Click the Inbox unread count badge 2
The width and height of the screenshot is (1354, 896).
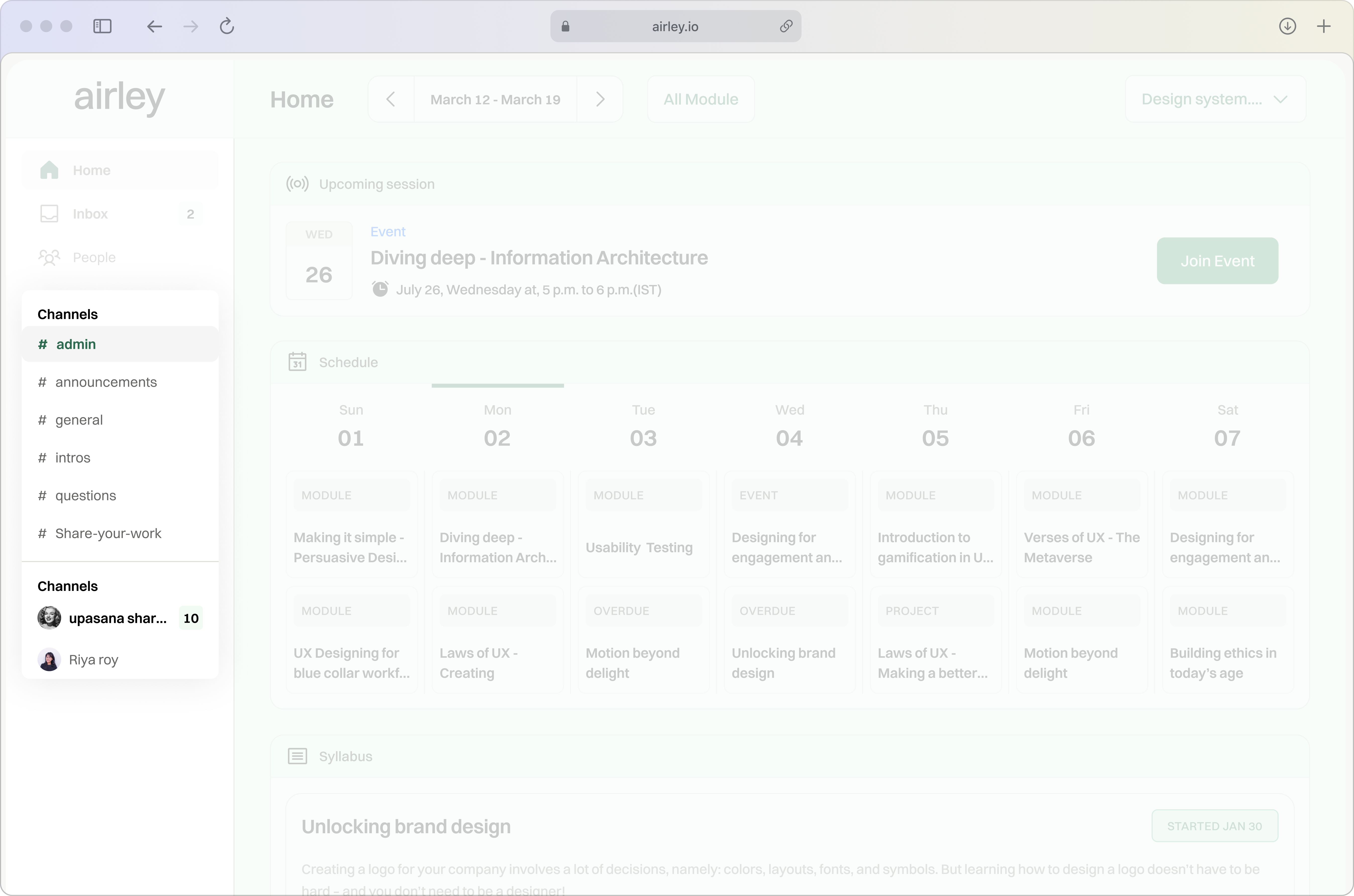click(x=190, y=214)
